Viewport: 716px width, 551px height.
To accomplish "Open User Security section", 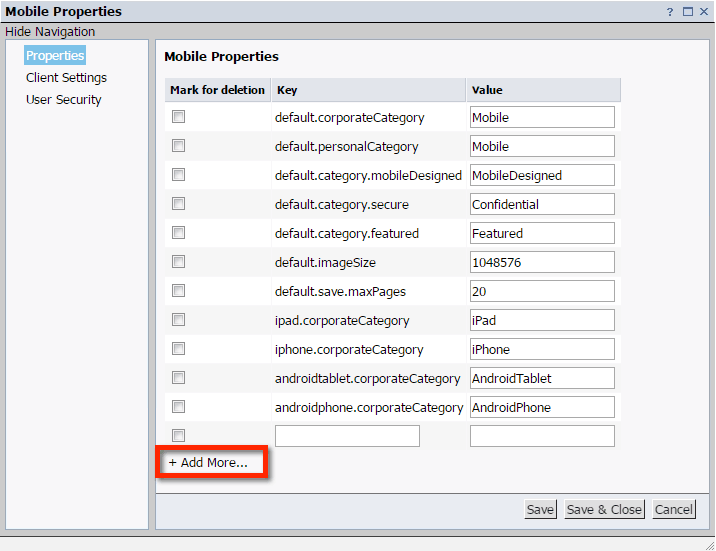I will (64, 100).
